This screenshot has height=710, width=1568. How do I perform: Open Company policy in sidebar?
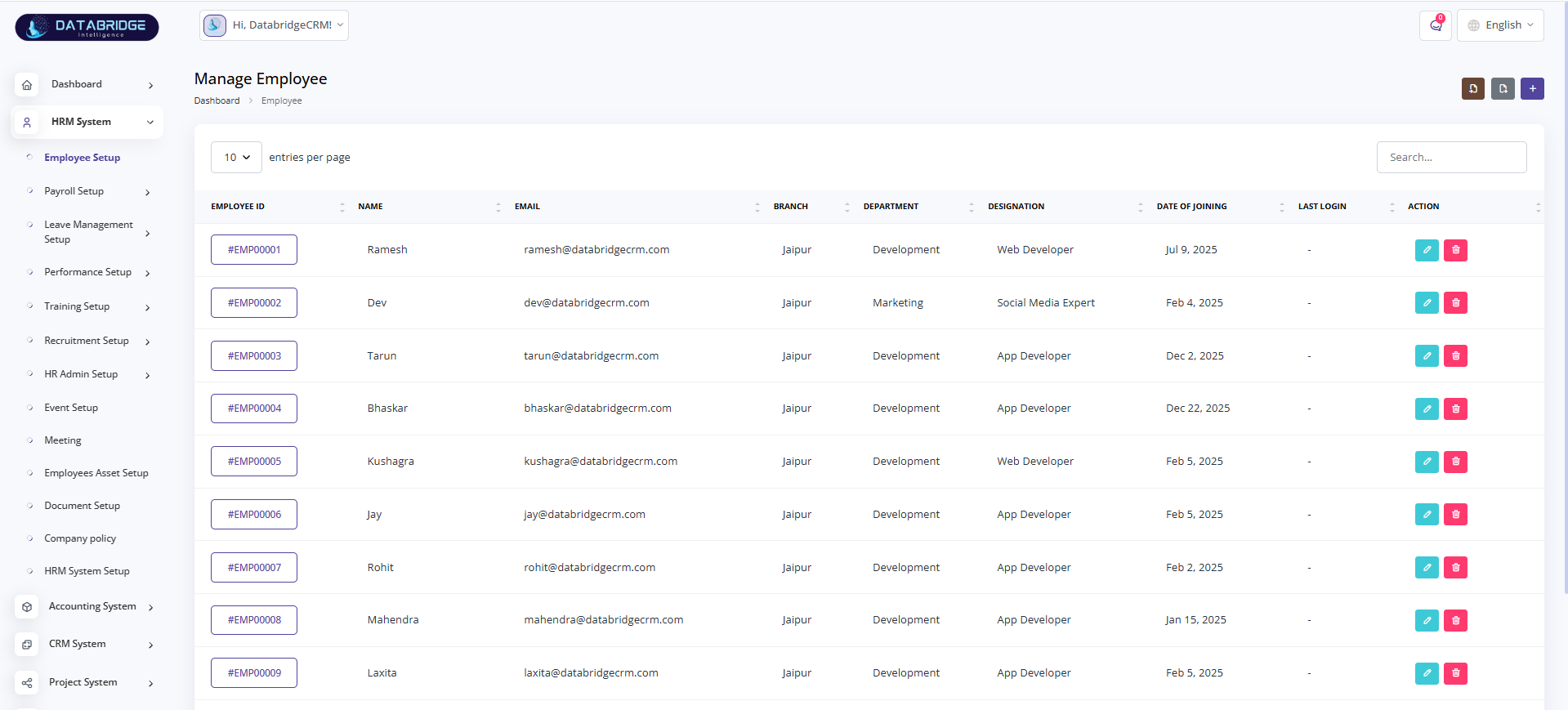(x=80, y=538)
